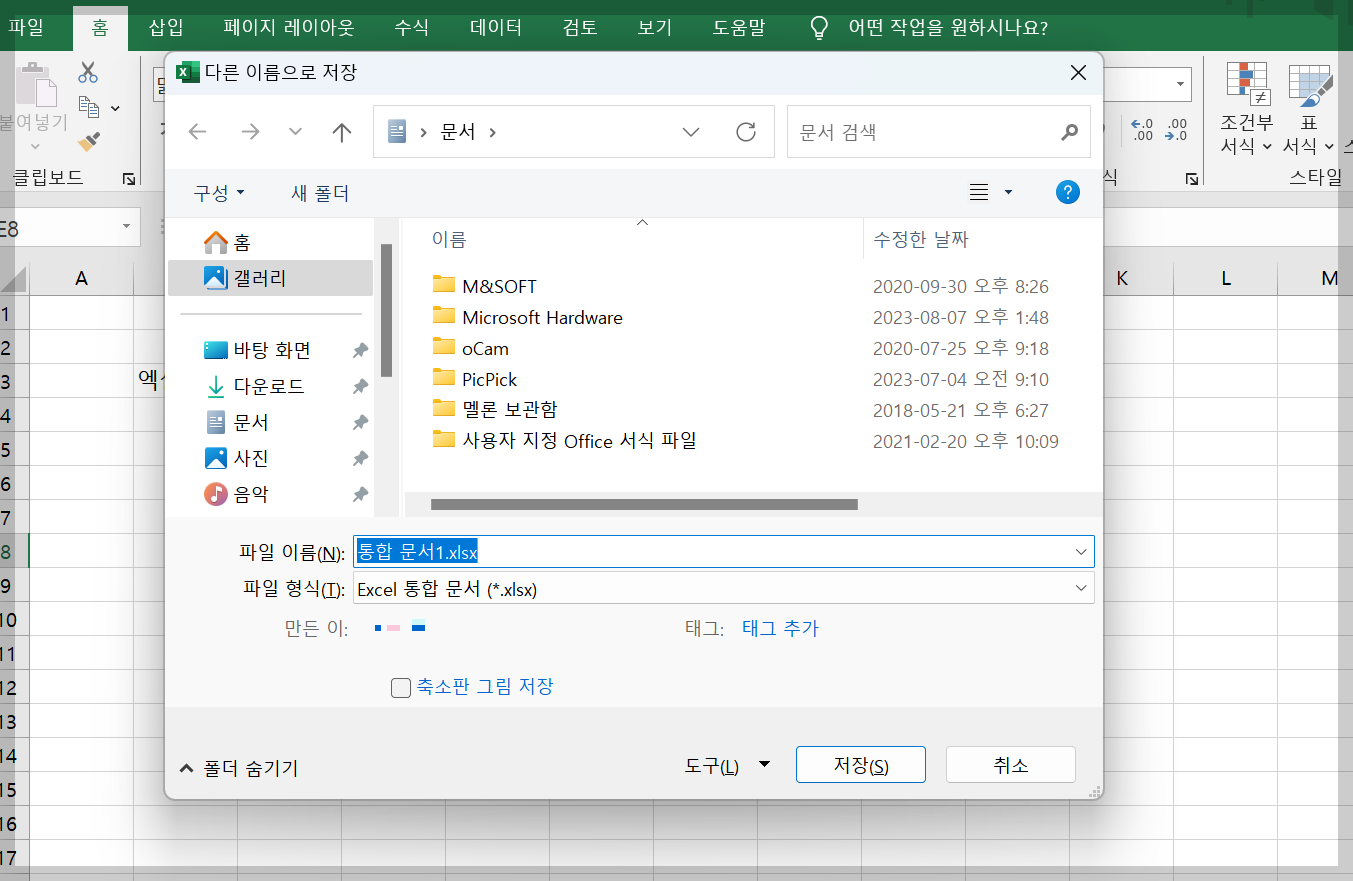1353x881 pixels.
Task: Click the back navigation arrow
Action: coord(197,131)
